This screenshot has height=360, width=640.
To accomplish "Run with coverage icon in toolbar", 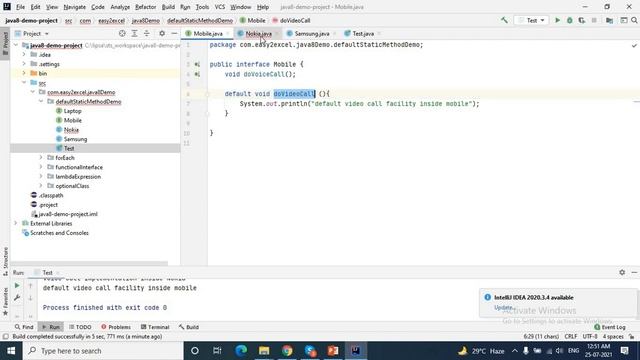I will point(582,20).
